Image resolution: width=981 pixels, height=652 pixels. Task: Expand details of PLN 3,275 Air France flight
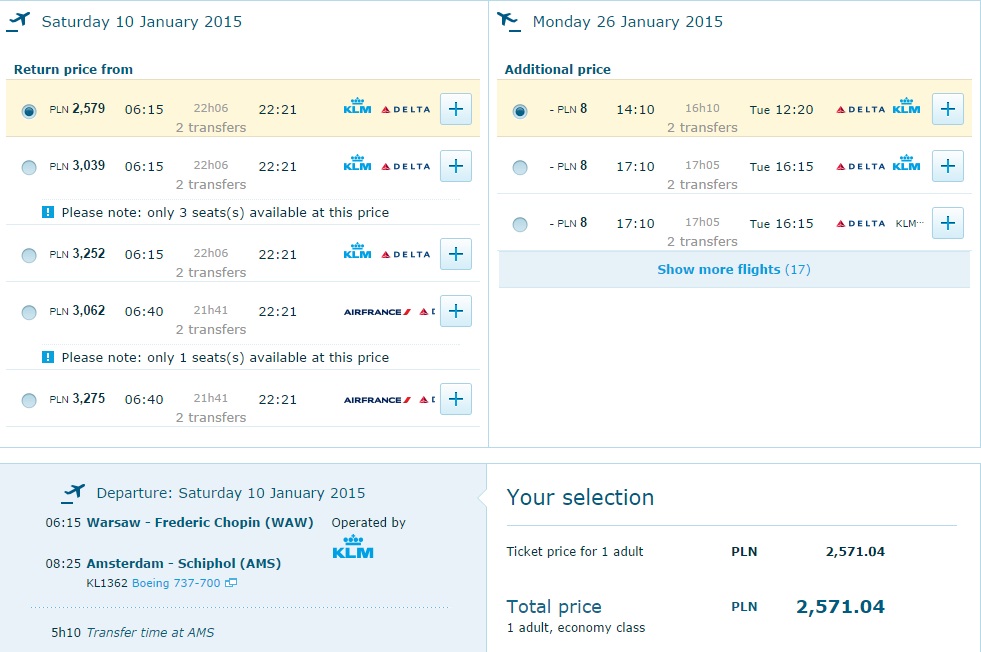point(455,399)
